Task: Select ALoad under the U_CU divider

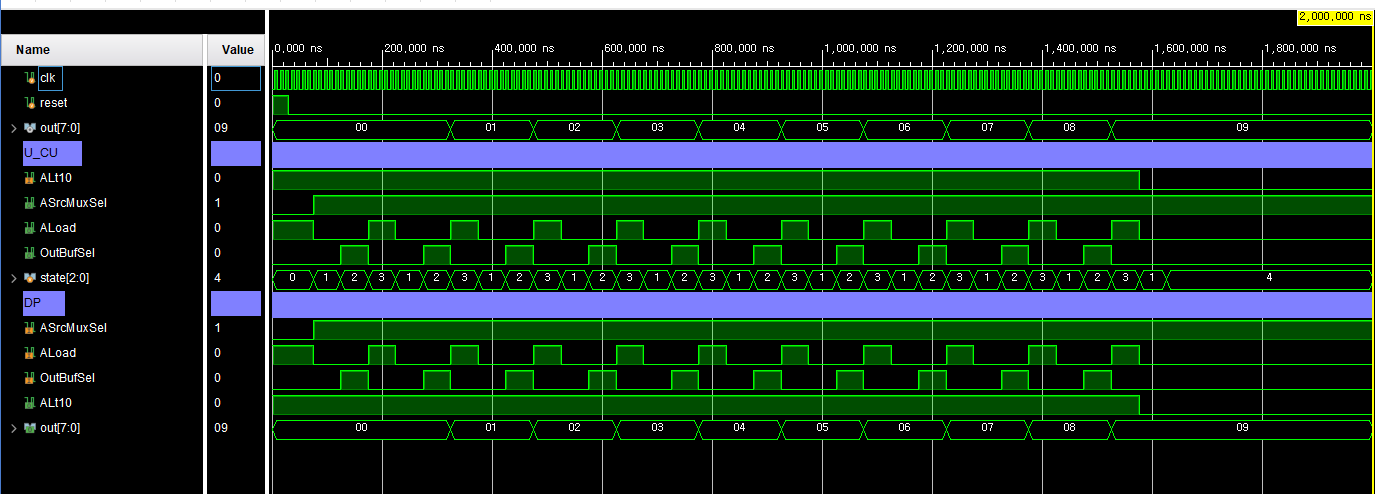Action: [x=58, y=228]
